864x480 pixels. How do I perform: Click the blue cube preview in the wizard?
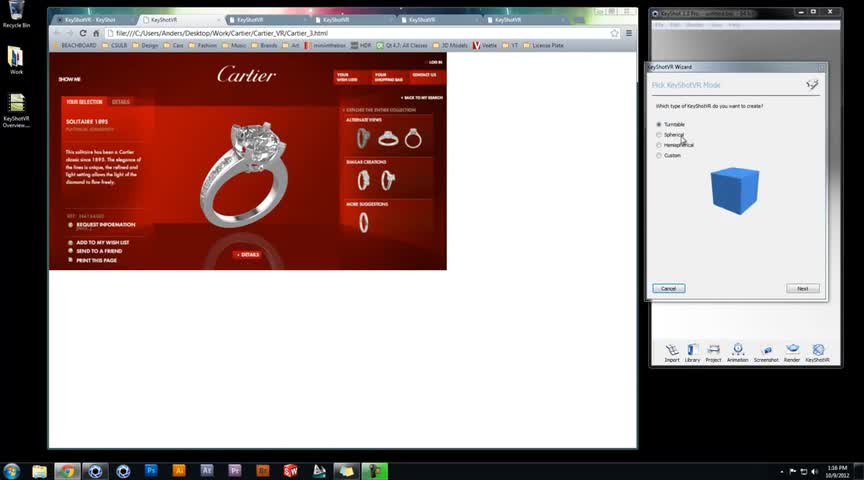735,191
